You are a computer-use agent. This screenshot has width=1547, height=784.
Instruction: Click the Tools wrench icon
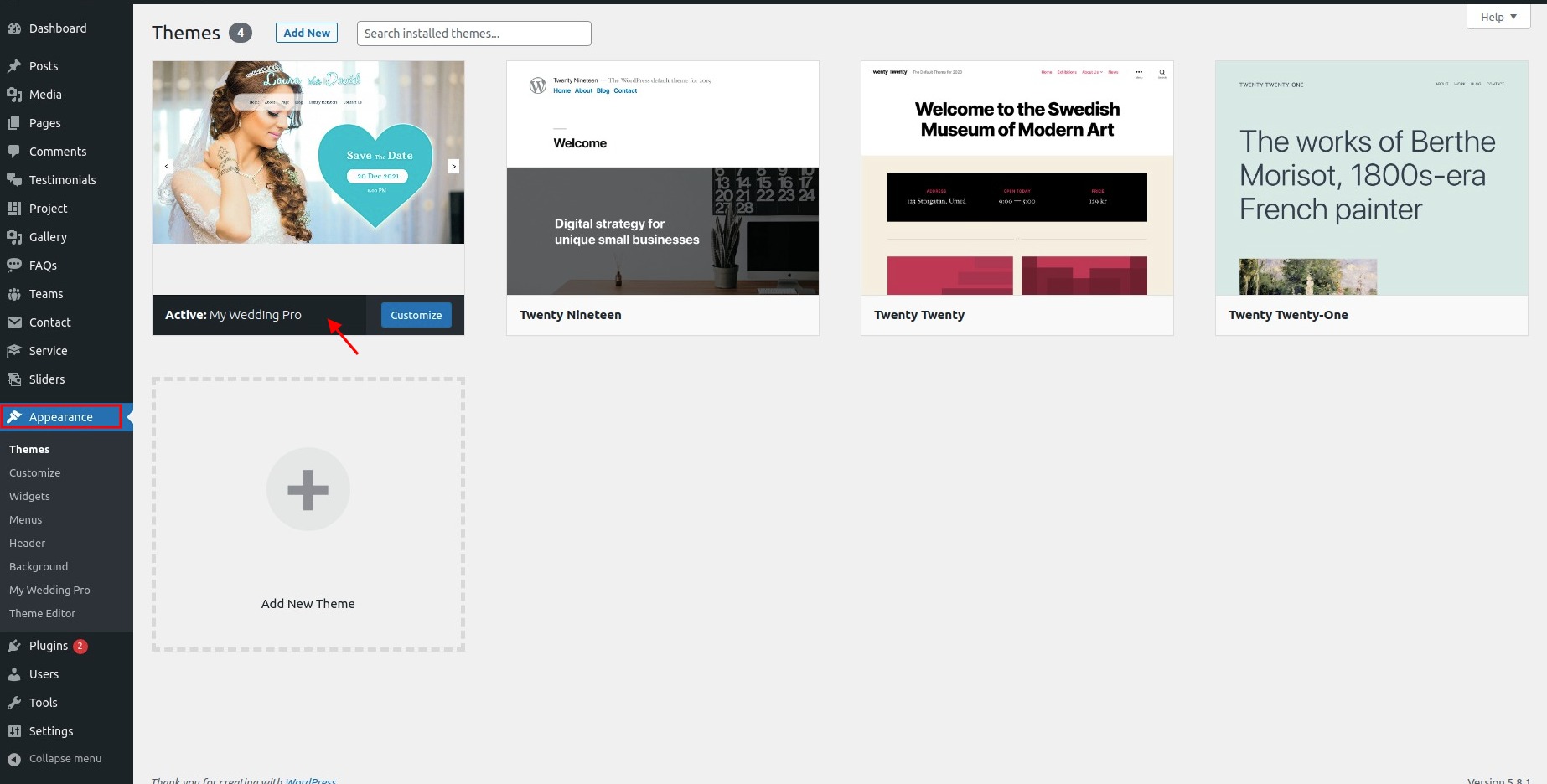14,703
